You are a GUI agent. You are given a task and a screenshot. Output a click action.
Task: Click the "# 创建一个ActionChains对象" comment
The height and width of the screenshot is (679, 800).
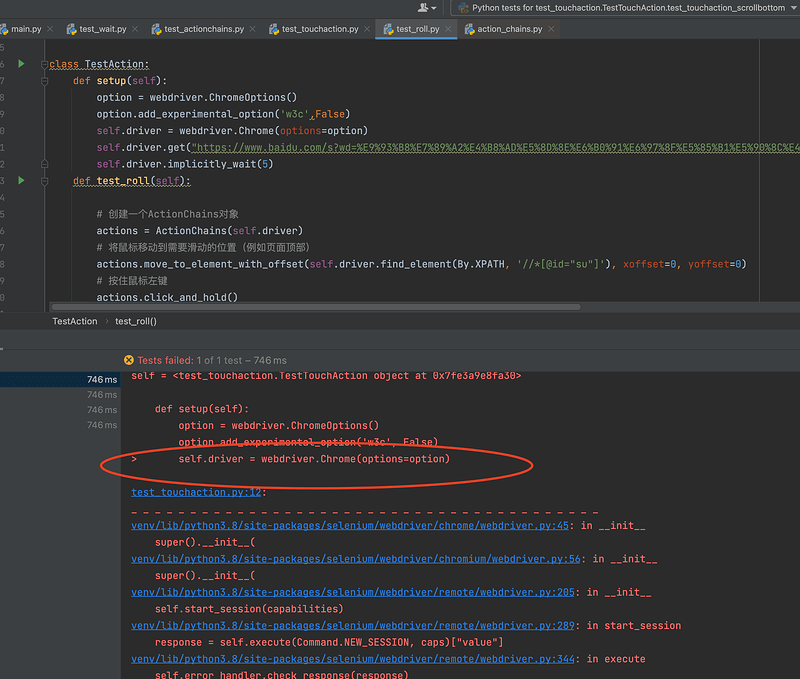click(x=167, y=214)
